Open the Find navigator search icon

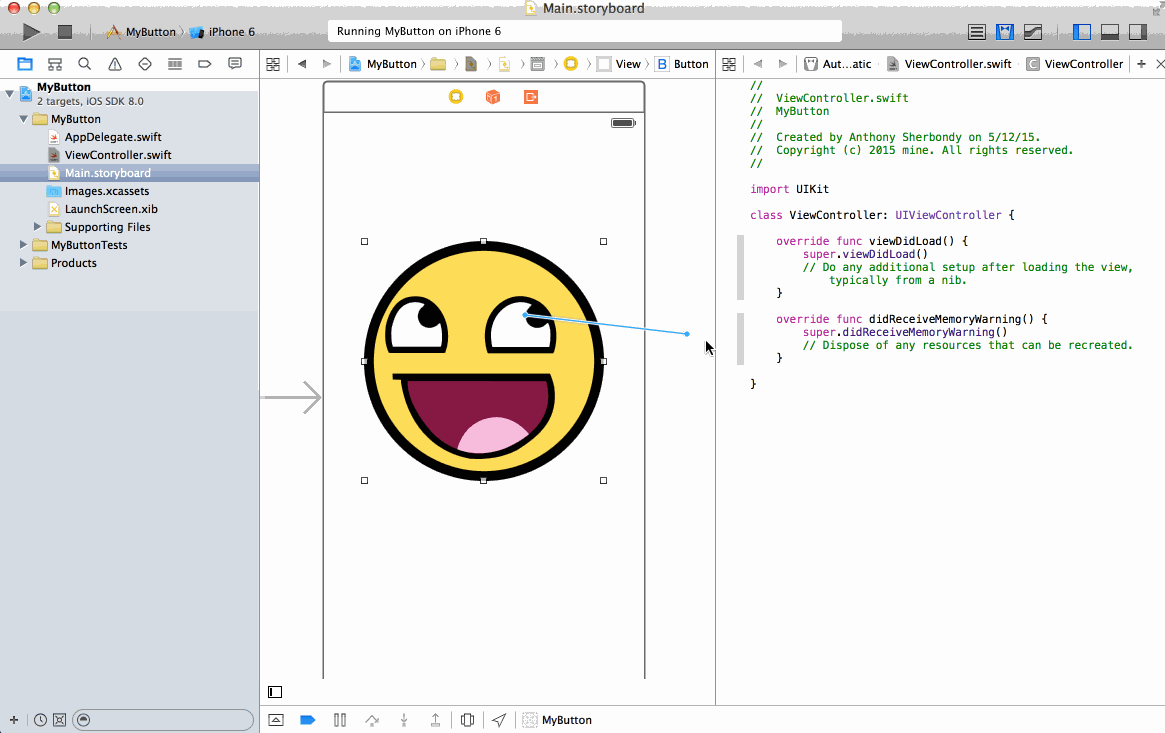click(x=85, y=64)
